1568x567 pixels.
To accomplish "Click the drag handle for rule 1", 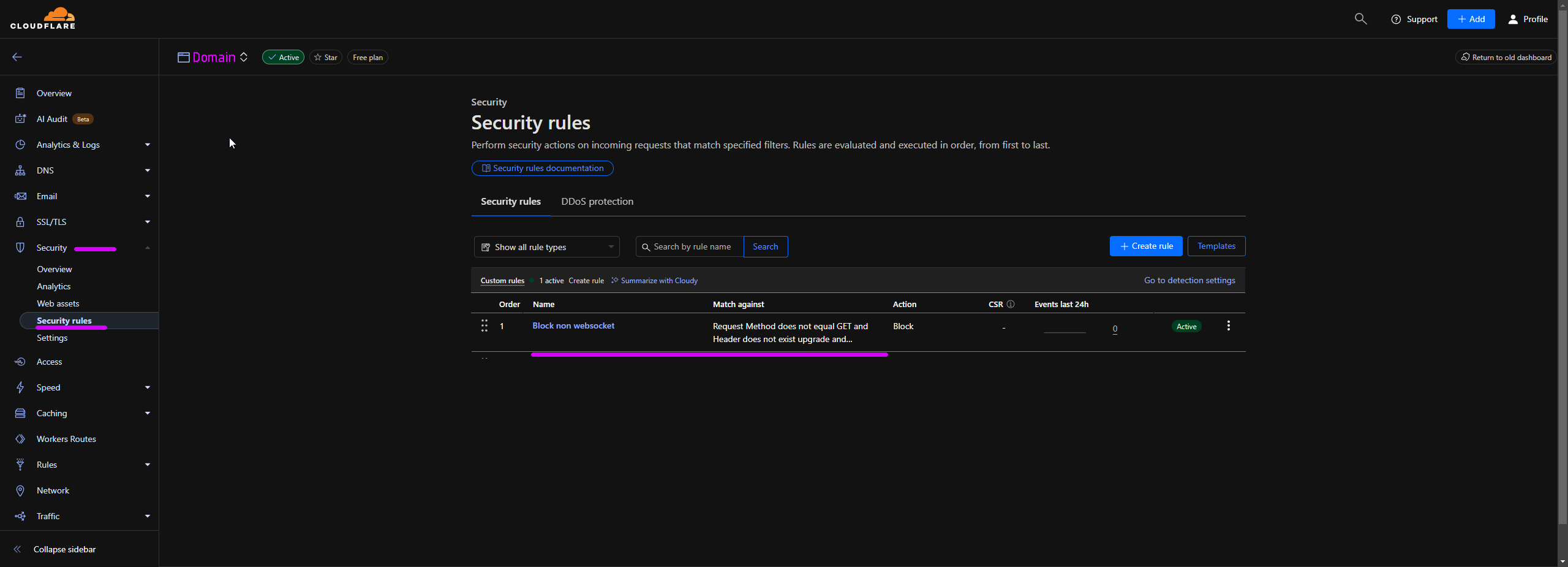I will click(x=484, y=326).
